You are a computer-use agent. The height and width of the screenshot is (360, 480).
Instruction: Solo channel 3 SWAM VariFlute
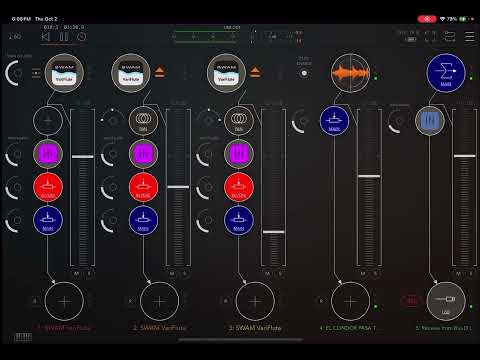pos(280,274)
